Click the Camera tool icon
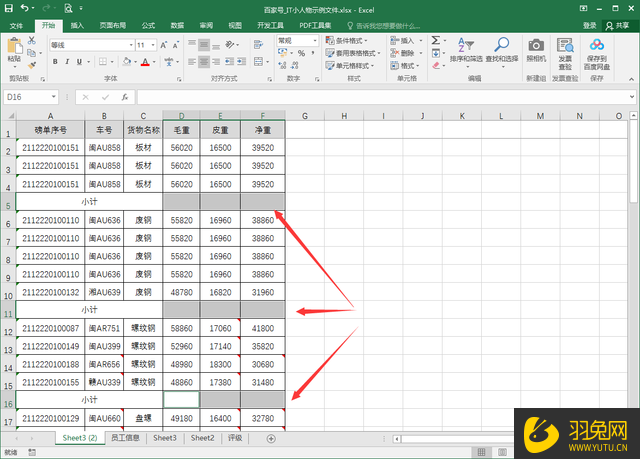 click(x=536, y=50)
